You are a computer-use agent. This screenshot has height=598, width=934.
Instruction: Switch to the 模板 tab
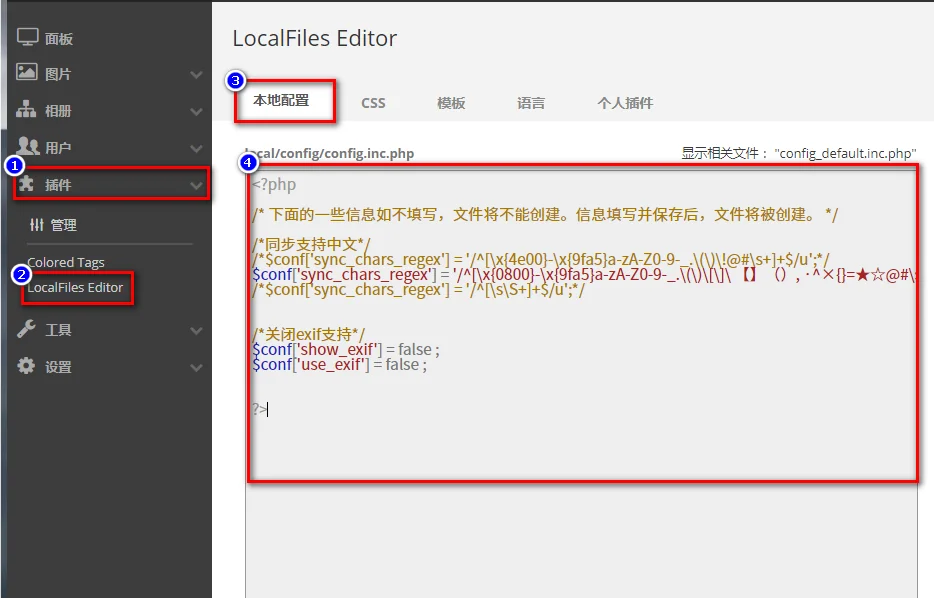tap(451, 103)
